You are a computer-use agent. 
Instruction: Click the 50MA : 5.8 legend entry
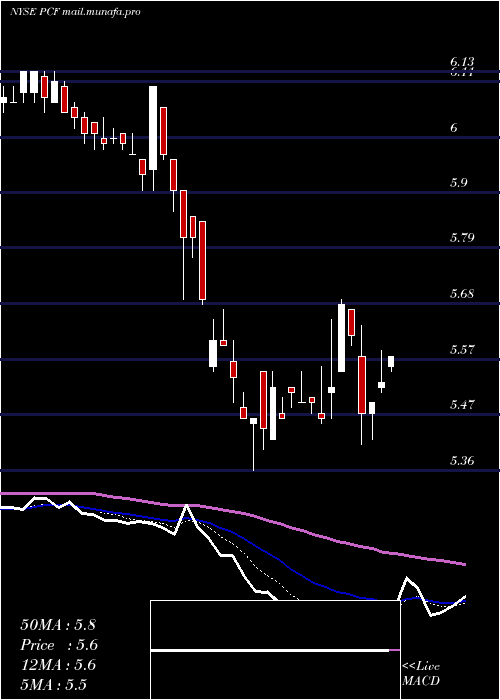tap(58, 625)
